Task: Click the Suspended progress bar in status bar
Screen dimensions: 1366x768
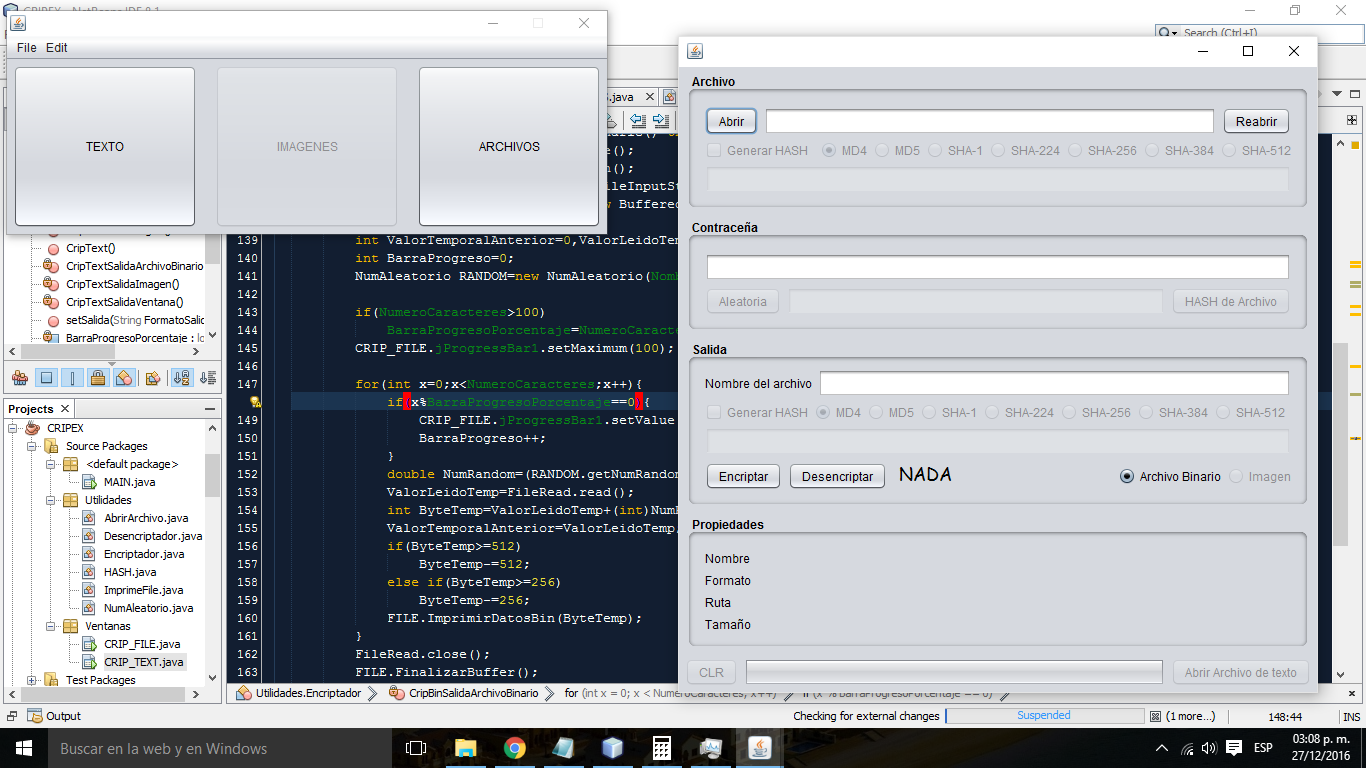Action: coord(1044,716)
